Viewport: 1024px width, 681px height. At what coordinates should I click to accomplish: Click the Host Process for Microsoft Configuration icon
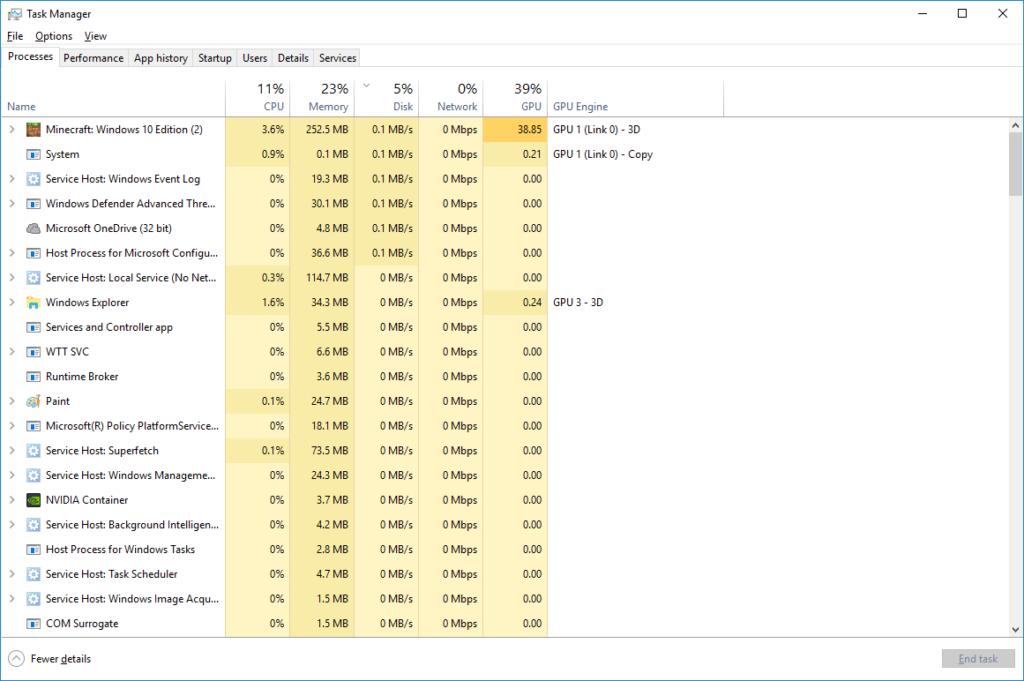33,253
